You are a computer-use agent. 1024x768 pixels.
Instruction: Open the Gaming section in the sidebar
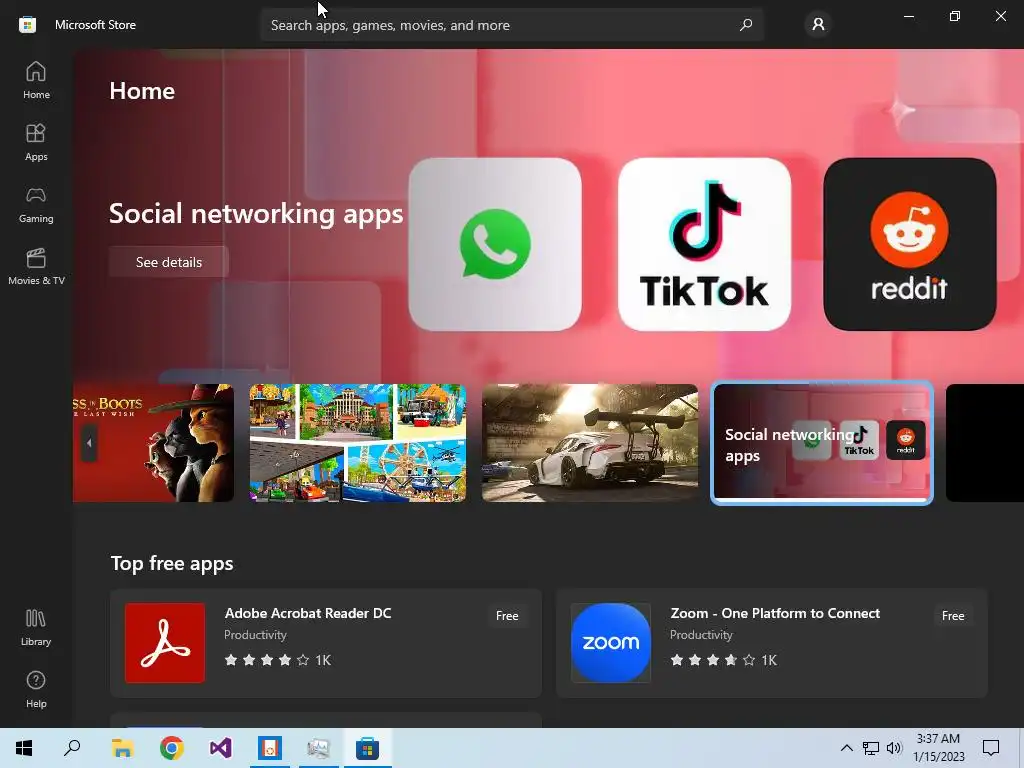tap(36, 204)
